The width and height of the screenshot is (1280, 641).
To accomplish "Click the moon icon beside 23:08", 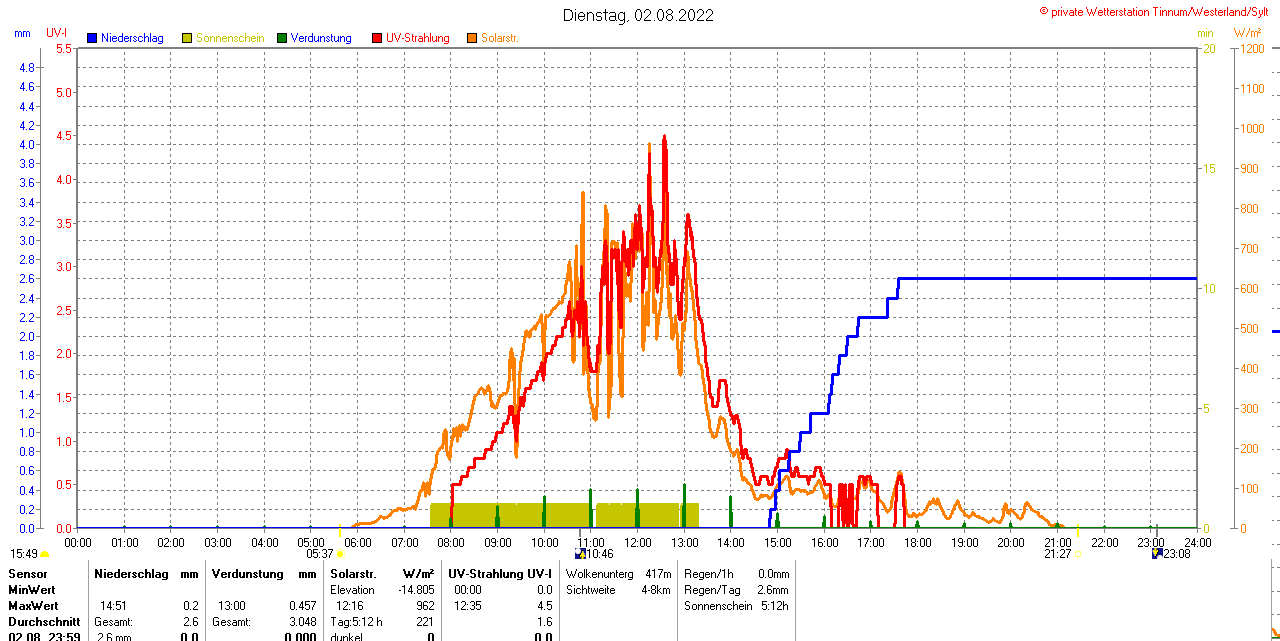I will point(1157,553).
